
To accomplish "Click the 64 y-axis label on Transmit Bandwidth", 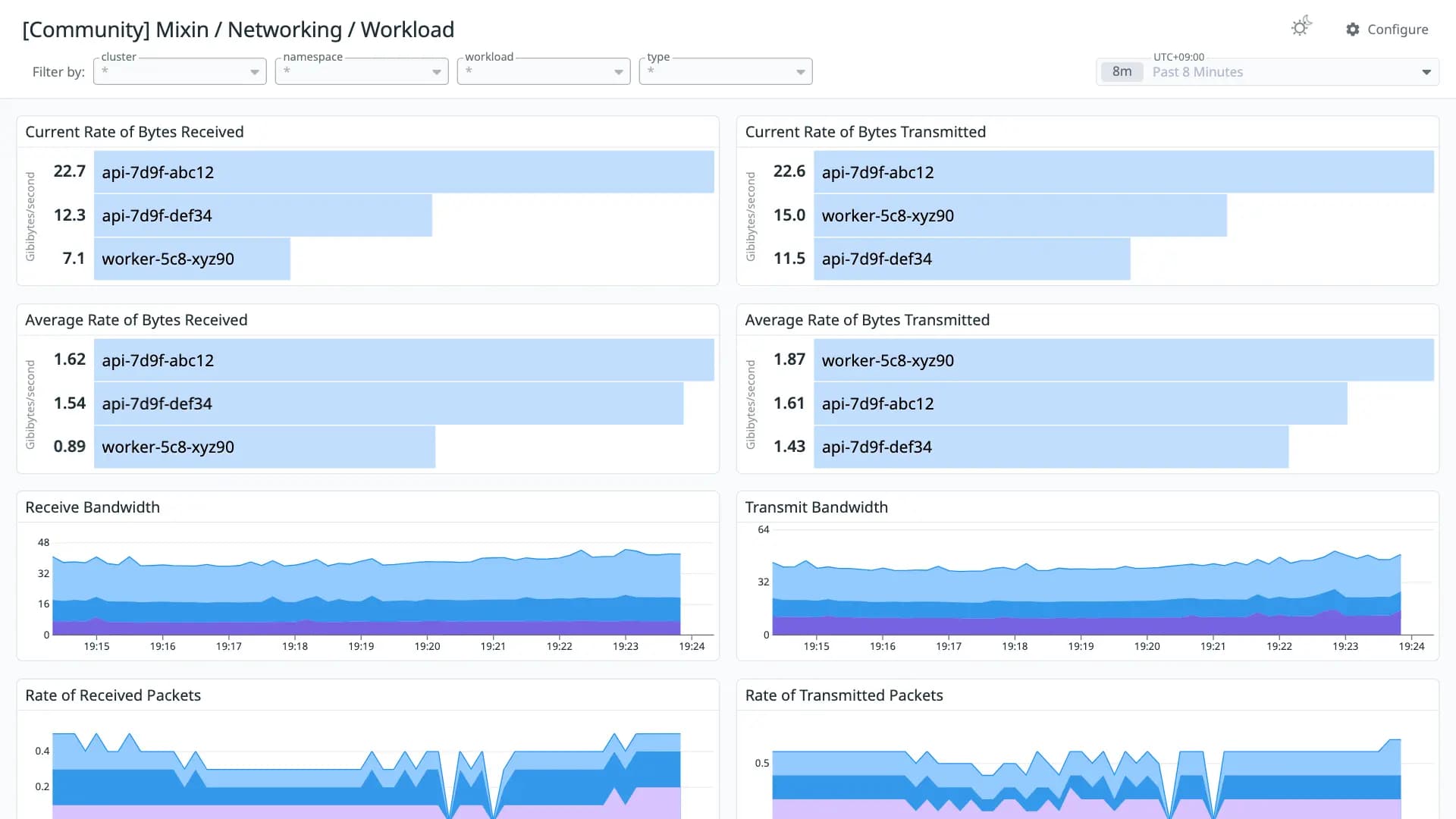I will (x=763, y=529).
